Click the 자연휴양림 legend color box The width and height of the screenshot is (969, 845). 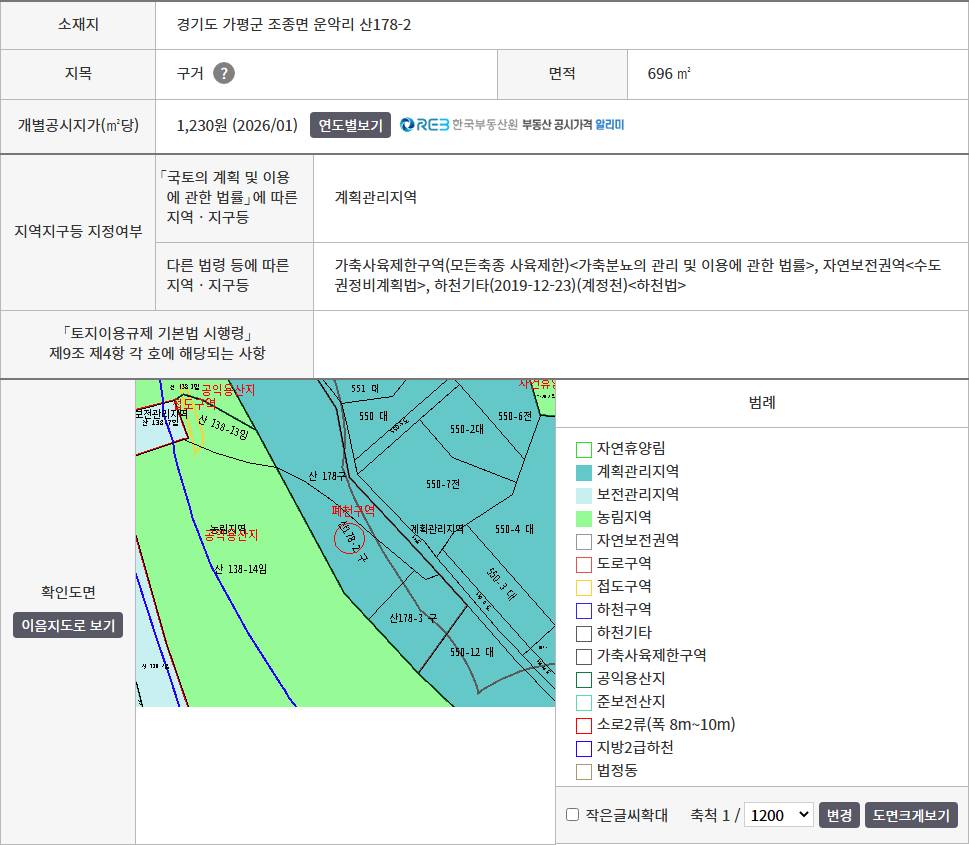tap(584, 449)
